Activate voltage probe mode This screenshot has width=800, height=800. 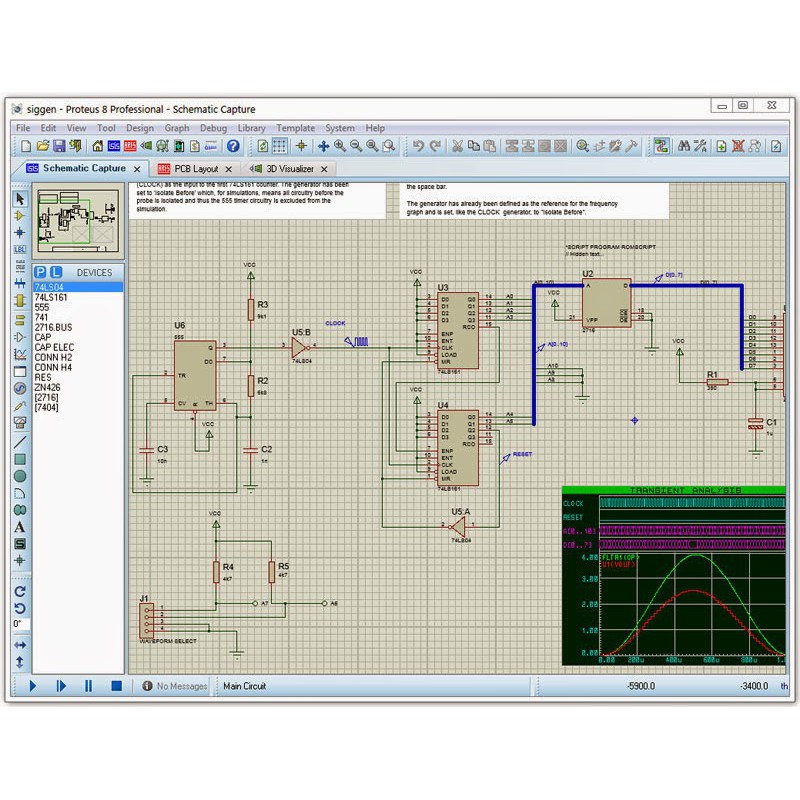coord(15,408)
